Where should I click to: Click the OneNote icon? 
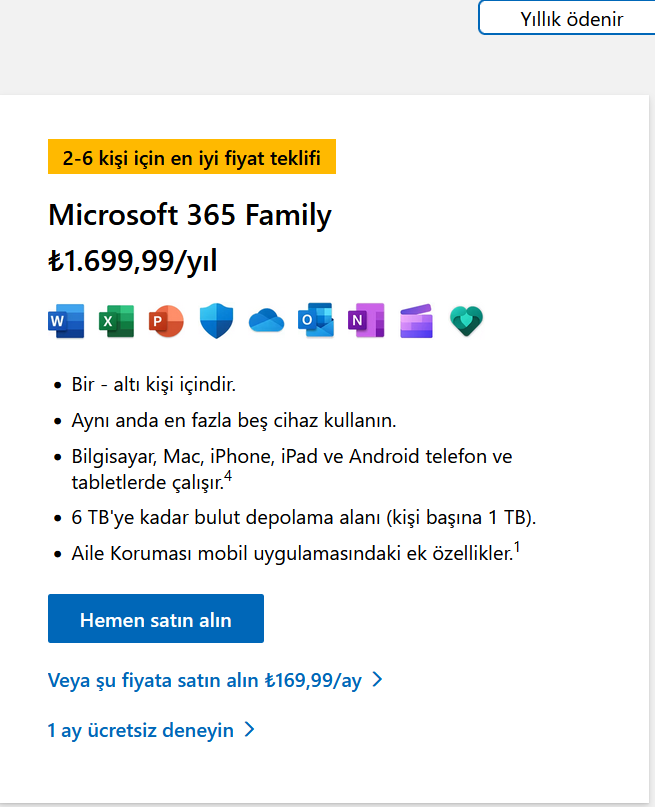pyautogui.click(x=366, y=321)
